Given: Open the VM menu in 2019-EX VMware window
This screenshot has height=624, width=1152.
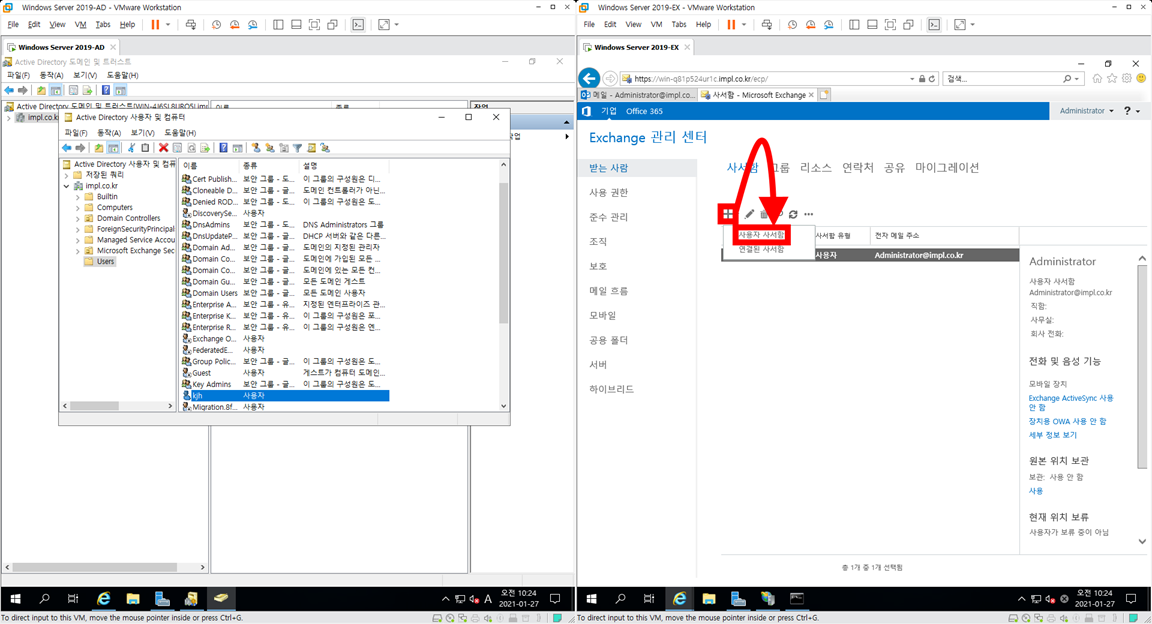Looking at the screenshot, I should click(656, 24).
